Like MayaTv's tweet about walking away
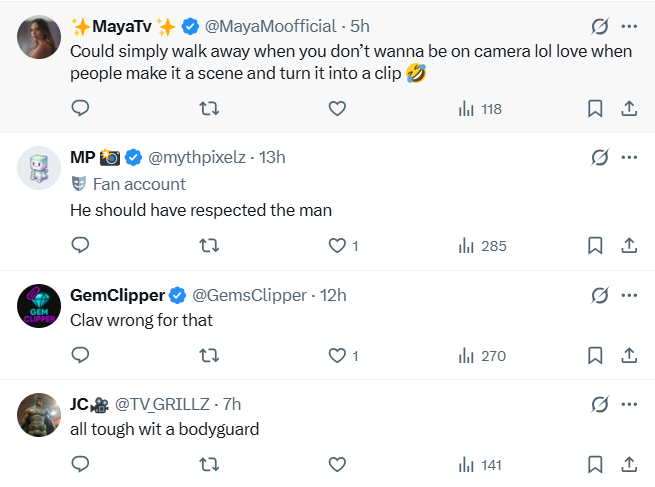Image resolution: width=655 pixels, height=487 pixels. click(337, 109)
